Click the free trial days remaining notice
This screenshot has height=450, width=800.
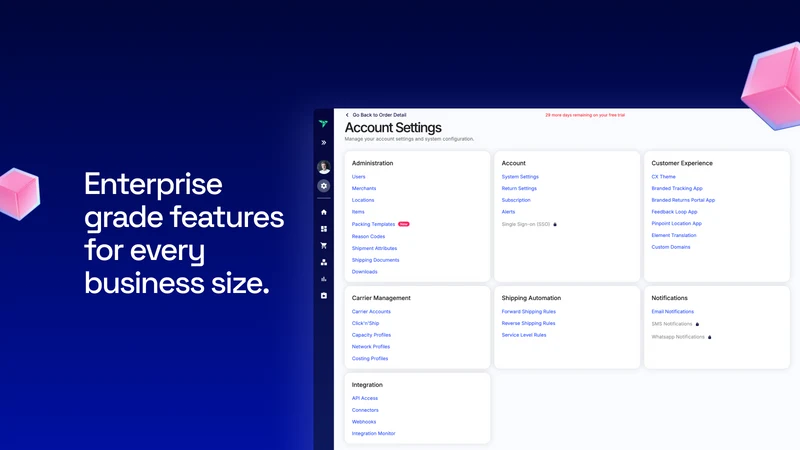click(x=585, y=115)
